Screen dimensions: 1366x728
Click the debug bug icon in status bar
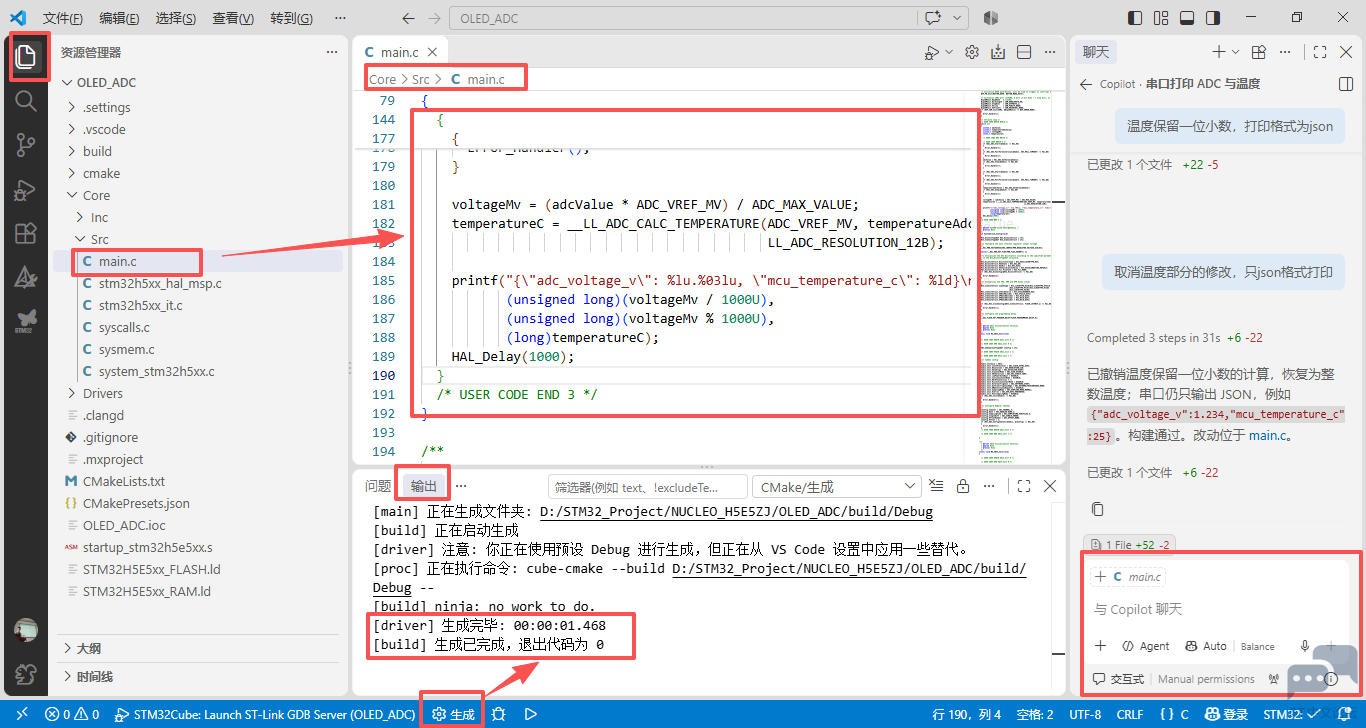click(x=499, y=715)
